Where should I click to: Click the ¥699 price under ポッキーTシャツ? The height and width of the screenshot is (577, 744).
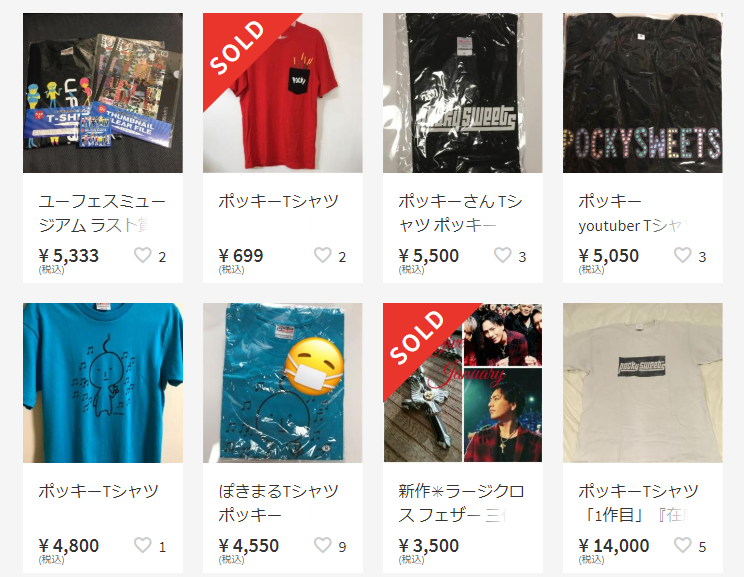(241, 256)
